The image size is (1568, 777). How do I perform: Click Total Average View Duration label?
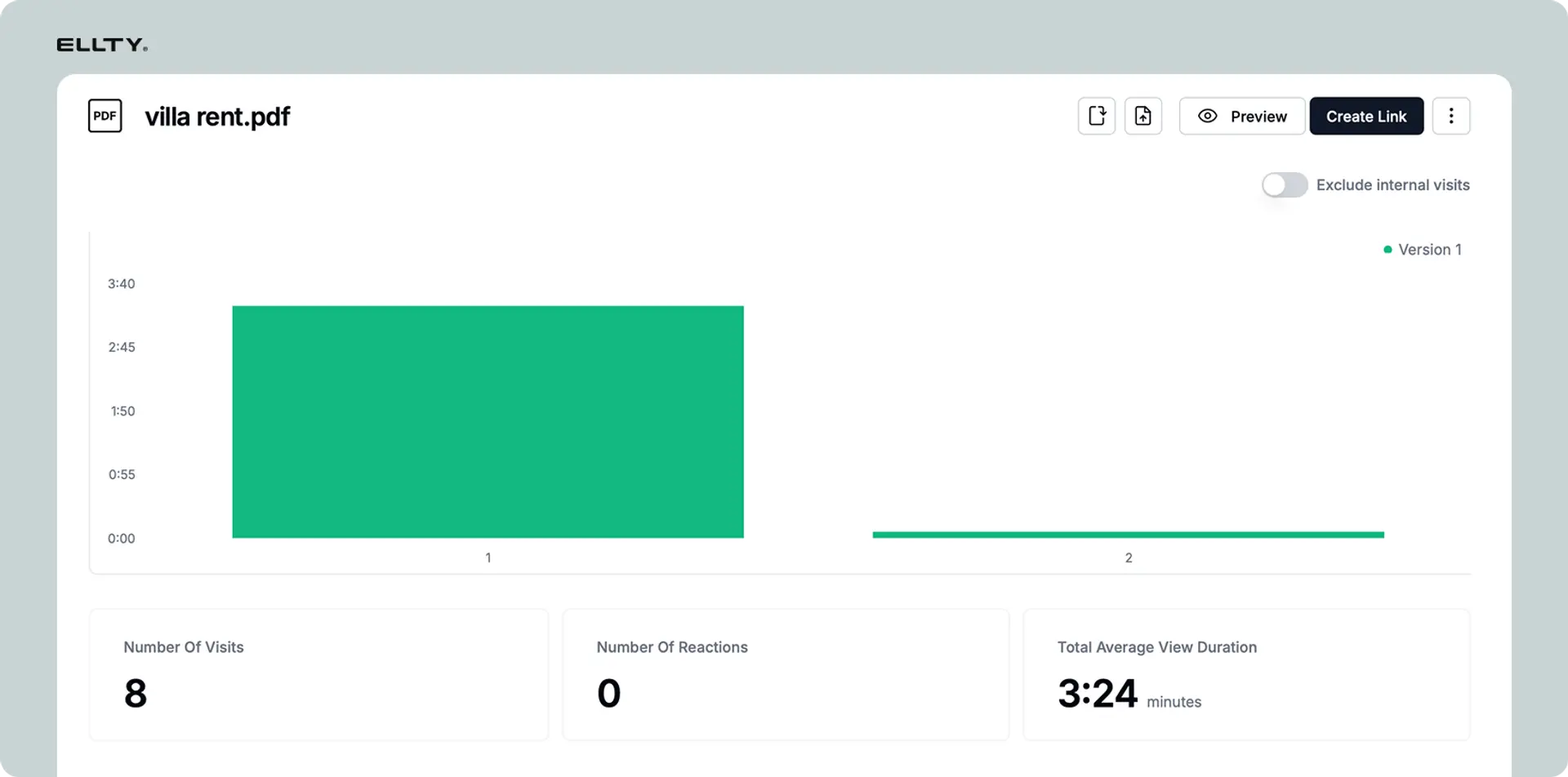(x=1157, y=647)
